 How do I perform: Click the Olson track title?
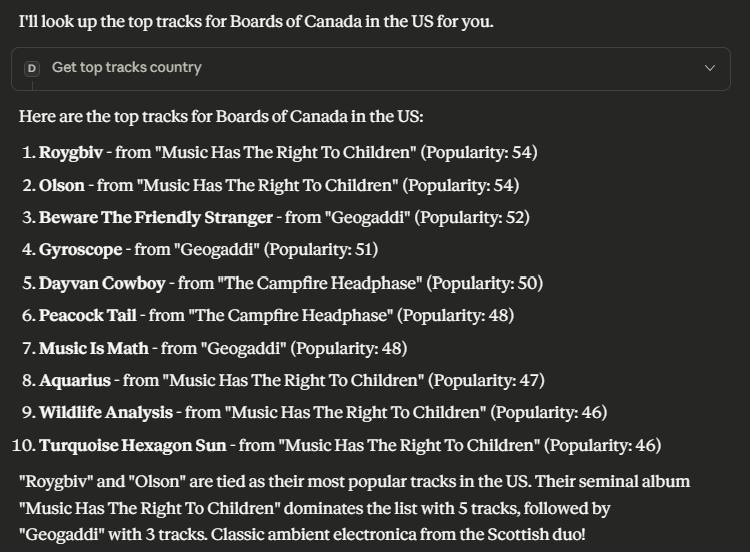click(x=61, y=185)
